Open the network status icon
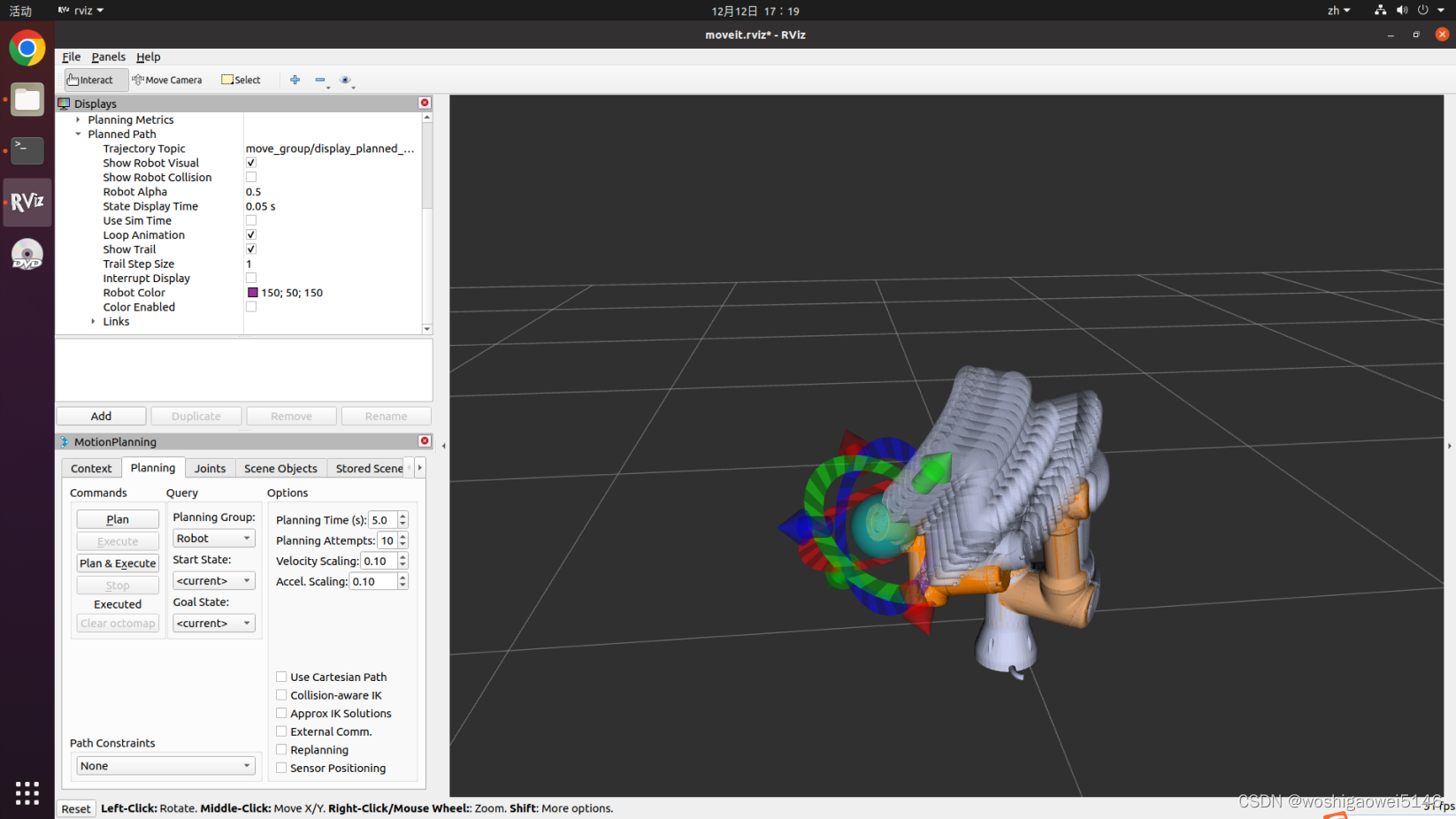Viewport: 1456px width, 819px height. click(1380, 11)
